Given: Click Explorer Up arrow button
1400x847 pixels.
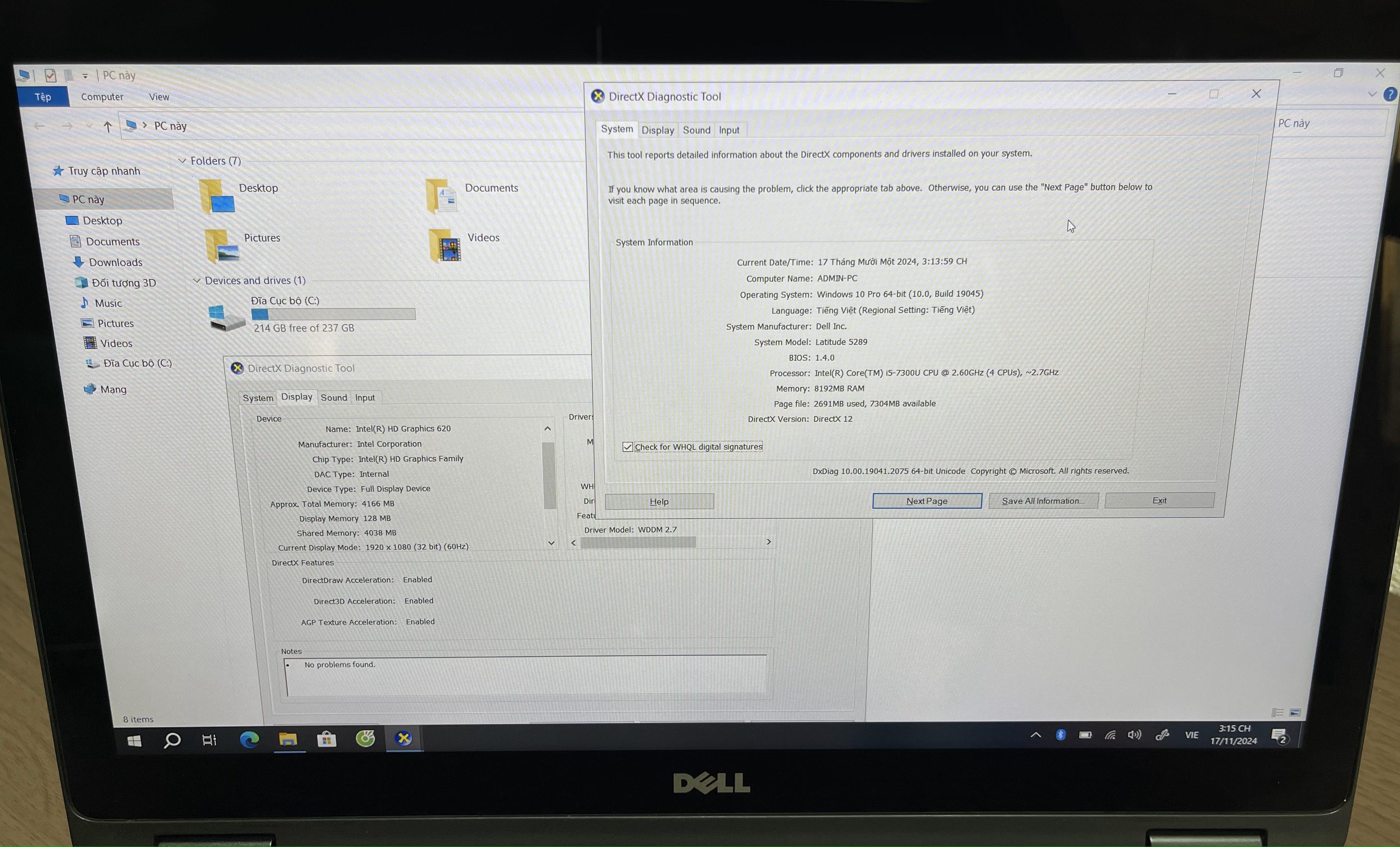Looking at the screenshot, I should tap(107, 127).
